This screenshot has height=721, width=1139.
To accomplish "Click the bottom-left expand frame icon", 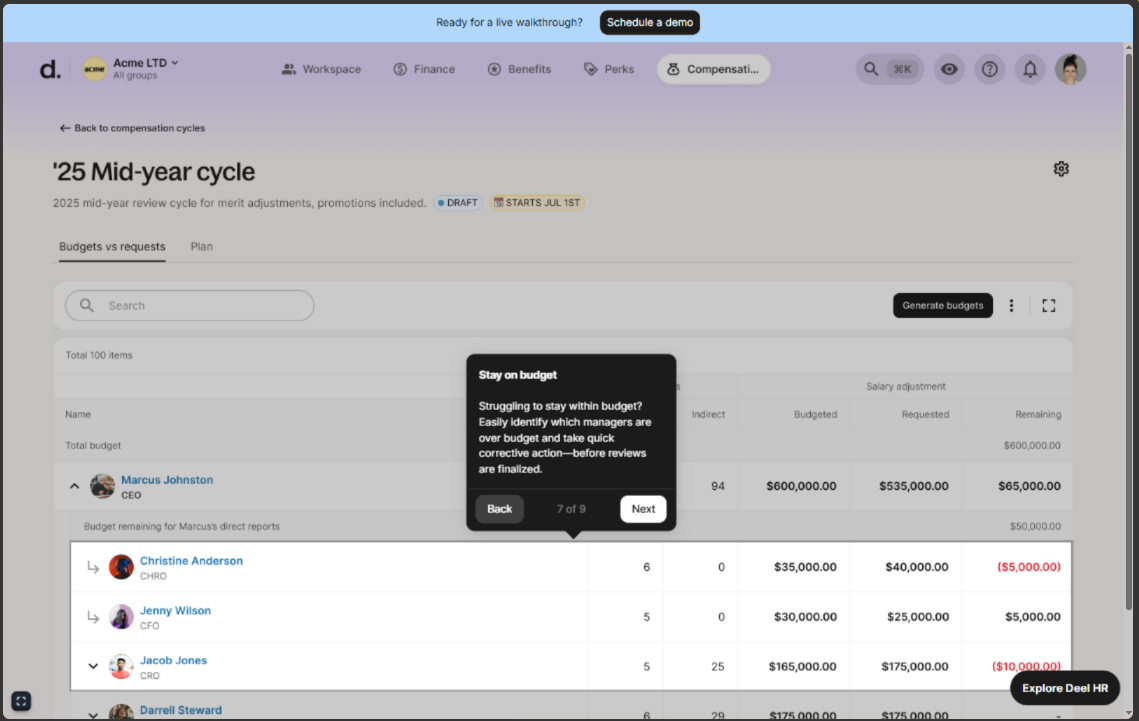I will [x=21, y=701].
